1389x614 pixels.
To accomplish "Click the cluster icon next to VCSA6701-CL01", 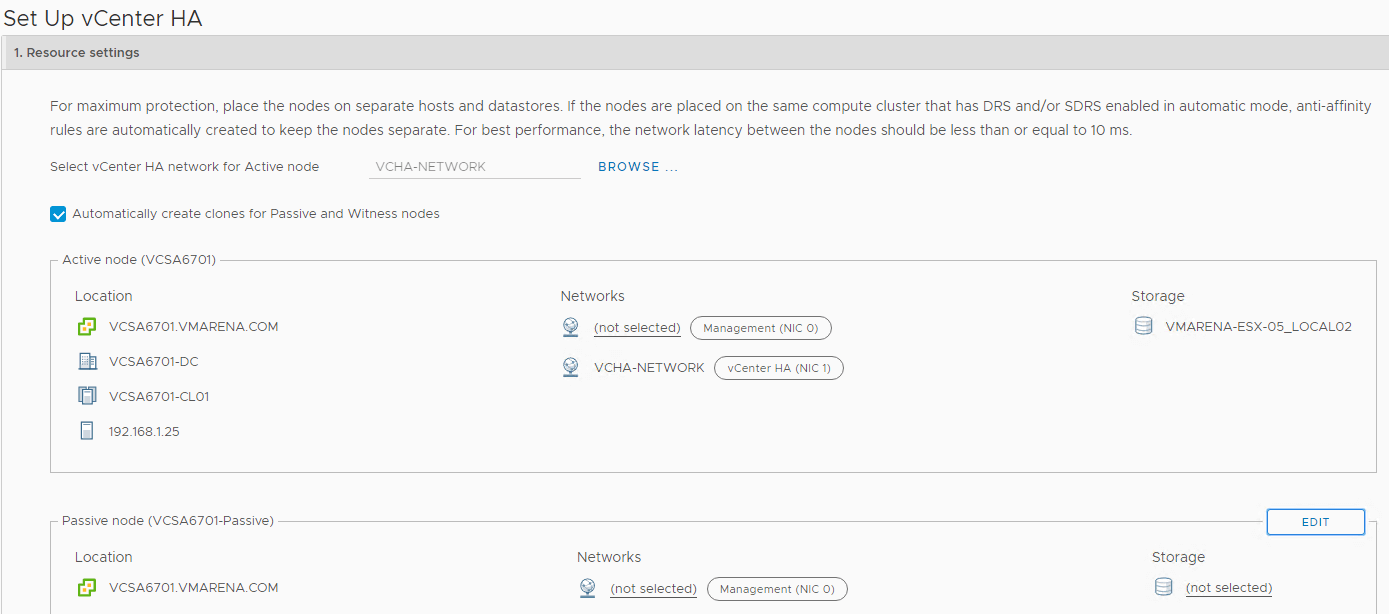I will 87,396.
